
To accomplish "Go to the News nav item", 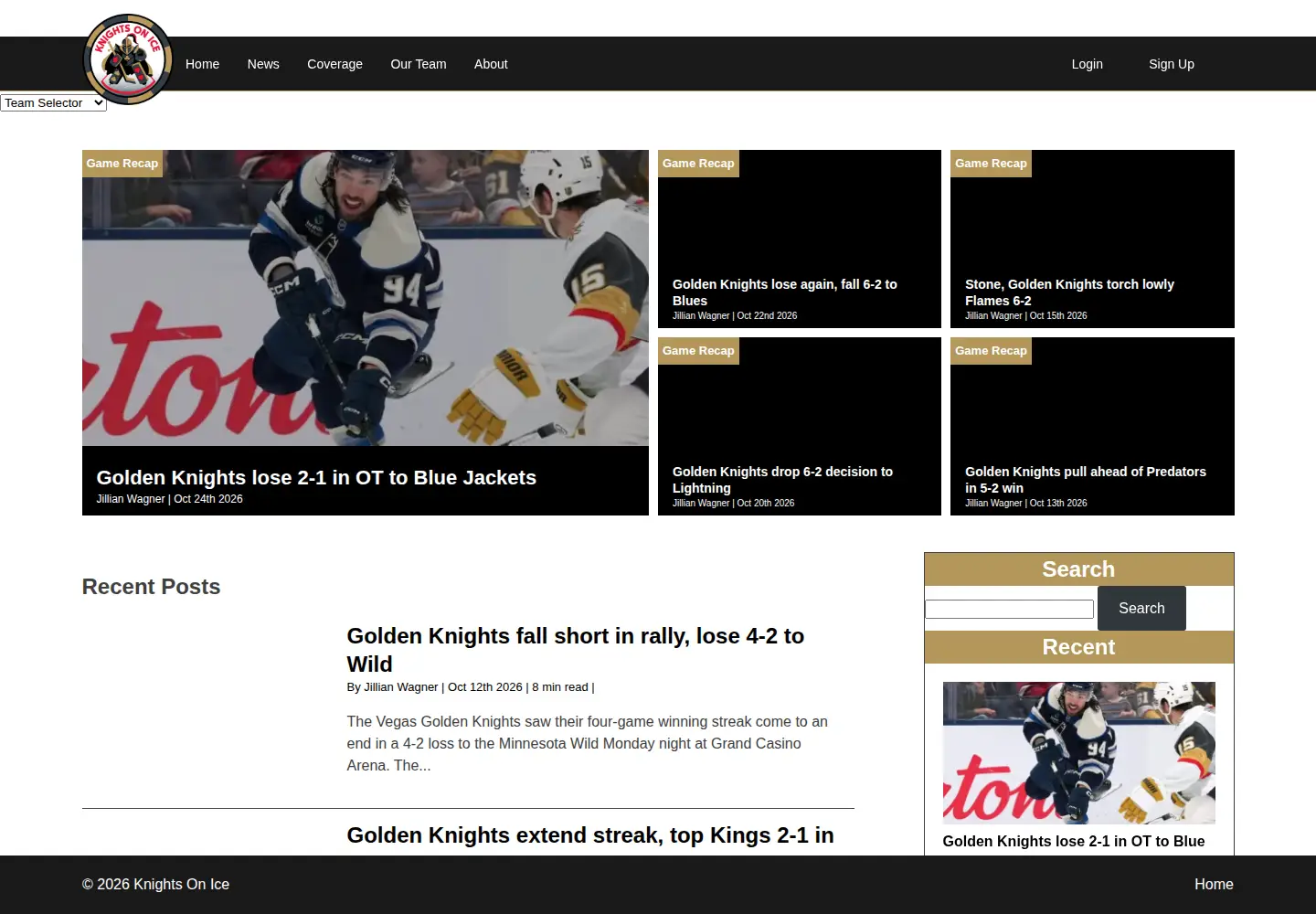I will tap(263, 64).
